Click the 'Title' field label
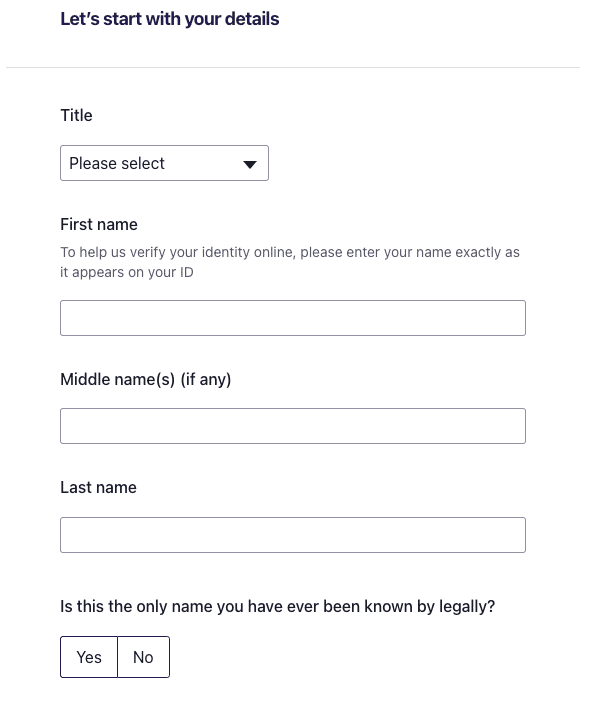The width and height of the screenshot is (607, 707). [x=76, y=115]
